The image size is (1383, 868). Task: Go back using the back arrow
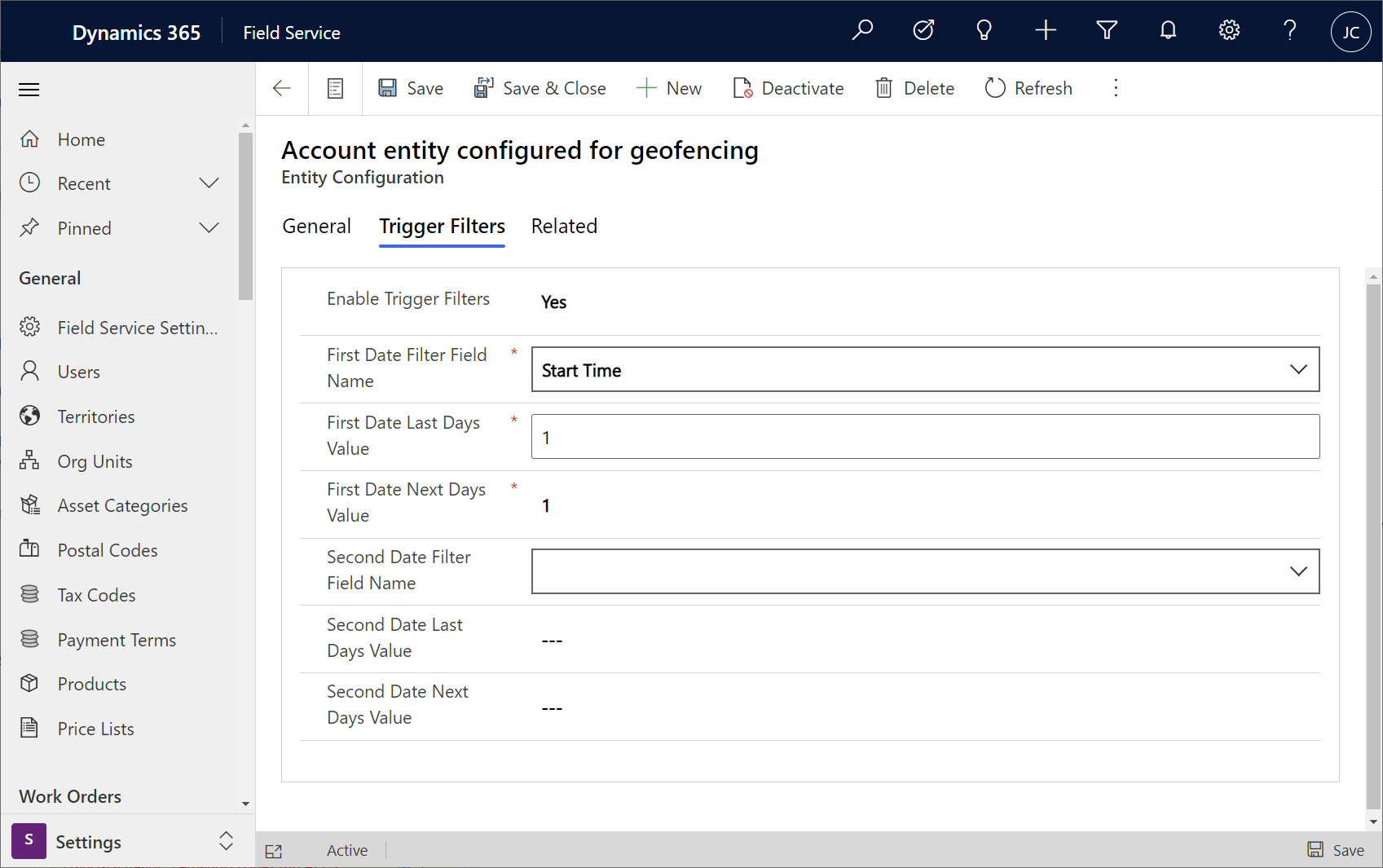(282, 88)
